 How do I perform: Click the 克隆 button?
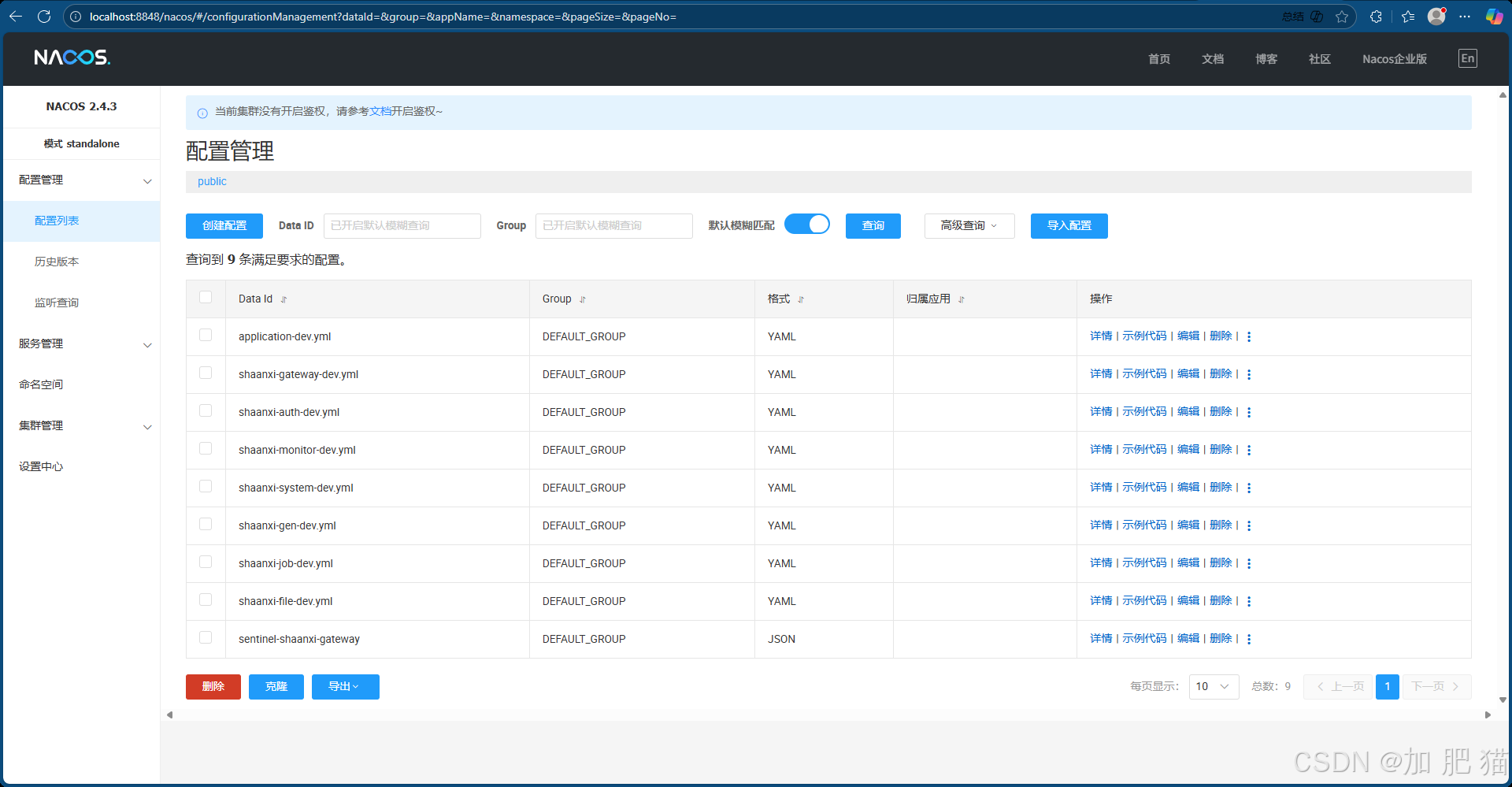click(x=276, y=687)
